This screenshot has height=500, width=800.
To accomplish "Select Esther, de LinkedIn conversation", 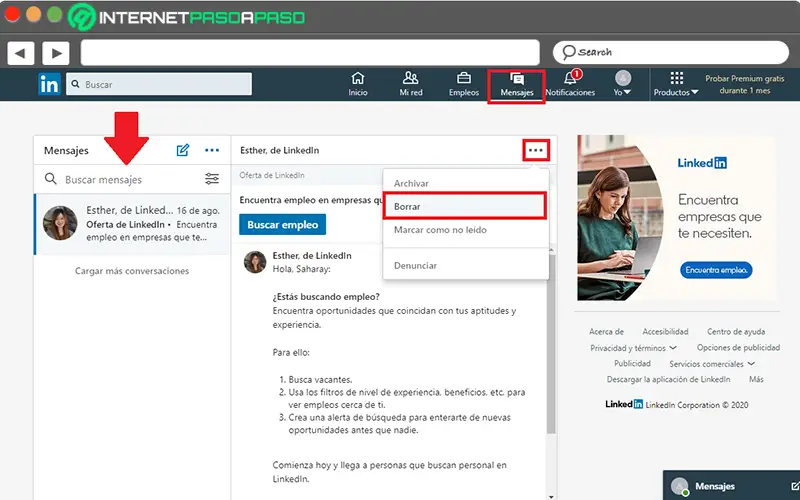I will point(132,223).
